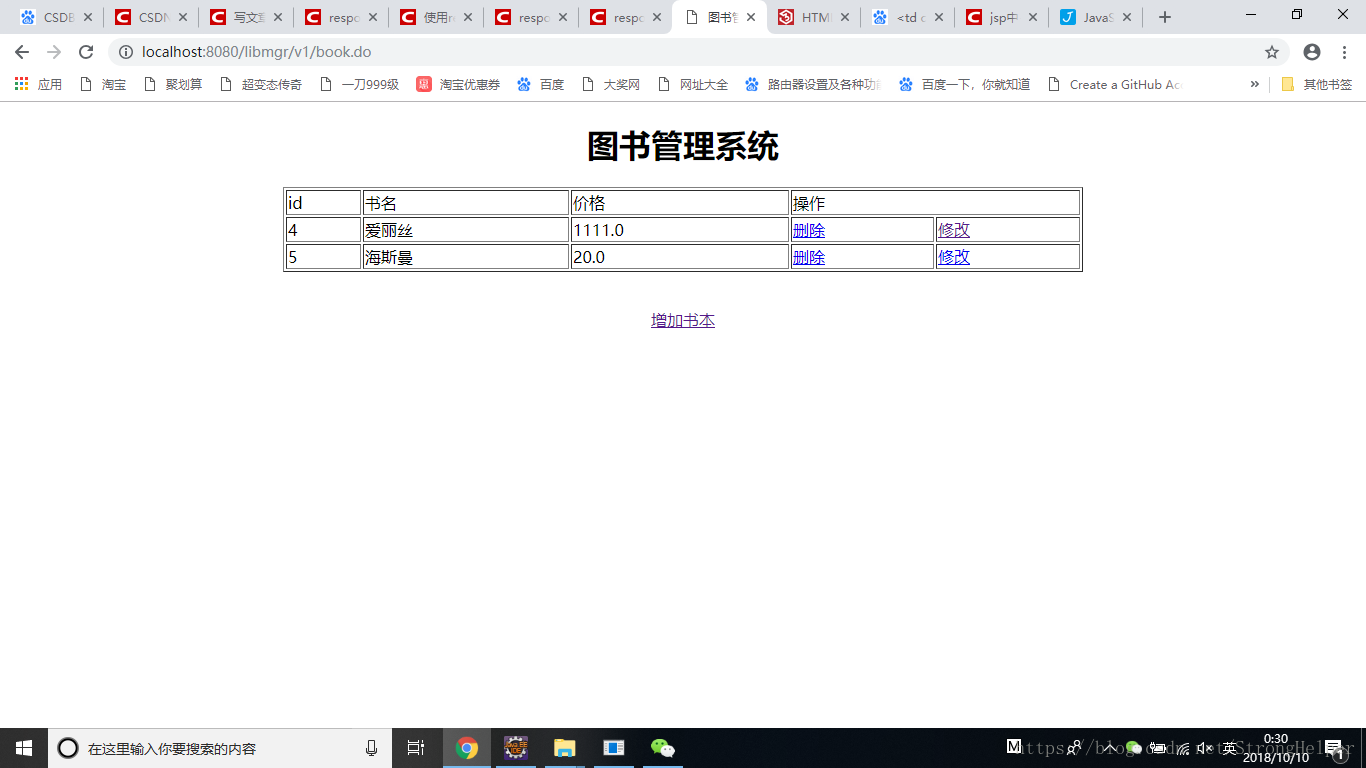Delete book 海斯曼 via 删除 link
The width and height of the screenshot is (1366, 768).
tap(808, 257)
